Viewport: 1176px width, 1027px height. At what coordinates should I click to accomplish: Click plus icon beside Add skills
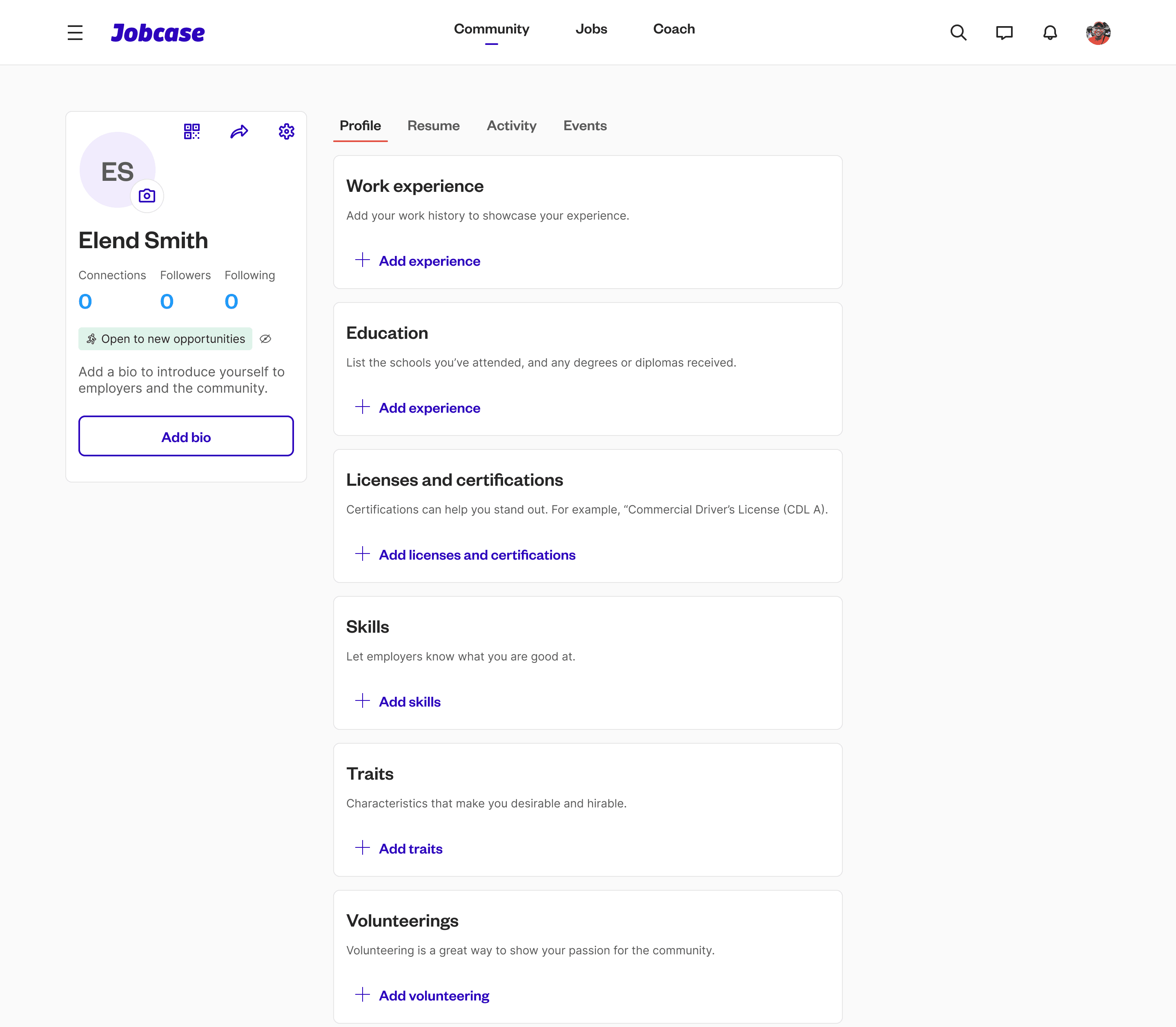pyautogui.click(x=362, y=700)
